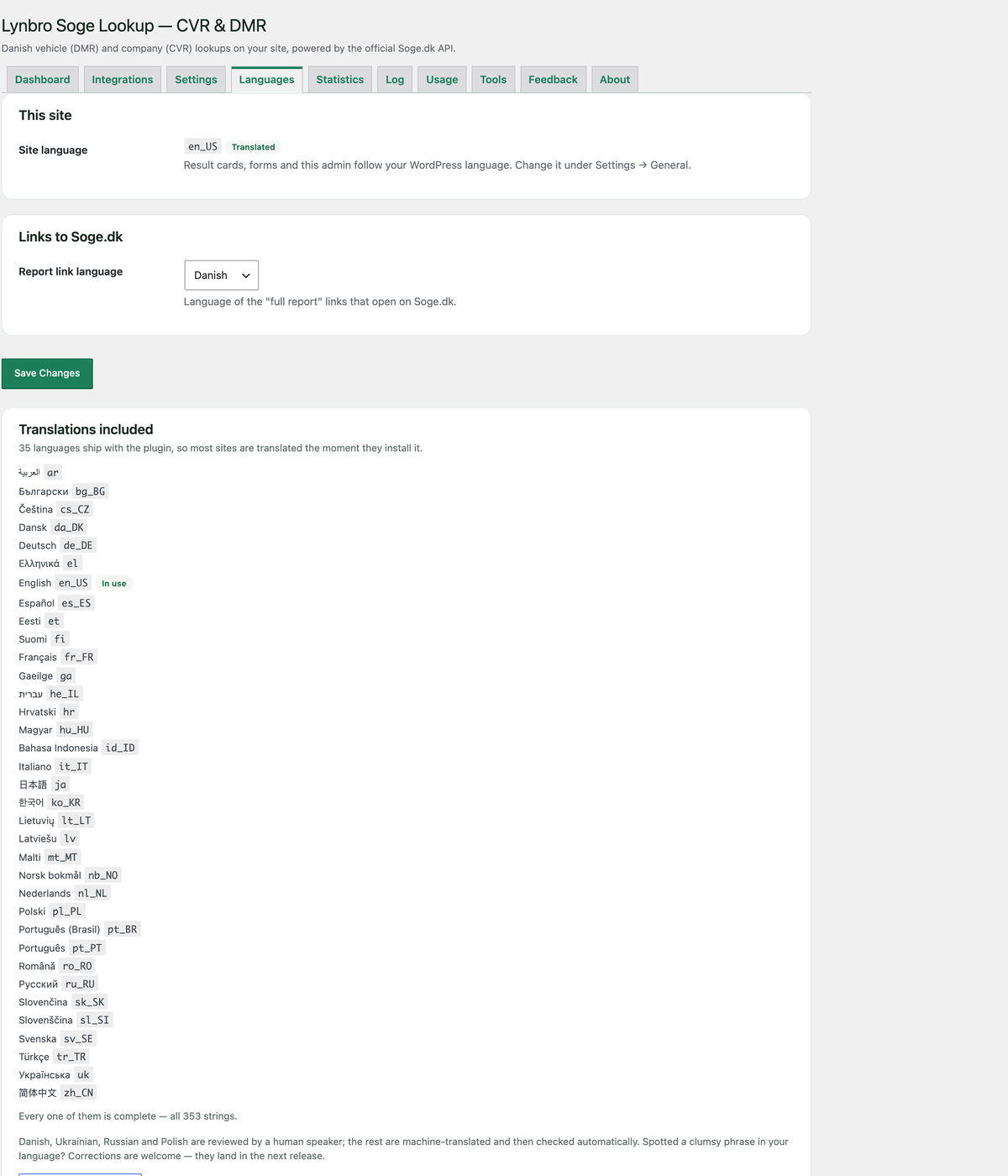Image resolution: width=1008 pixels, height=1176 pixels.
Task: Click the pt_BR language code
Action: (123, 930)
